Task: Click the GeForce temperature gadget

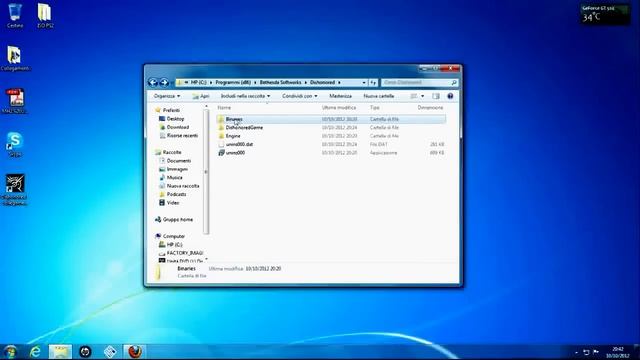Action: click(605, 14)
